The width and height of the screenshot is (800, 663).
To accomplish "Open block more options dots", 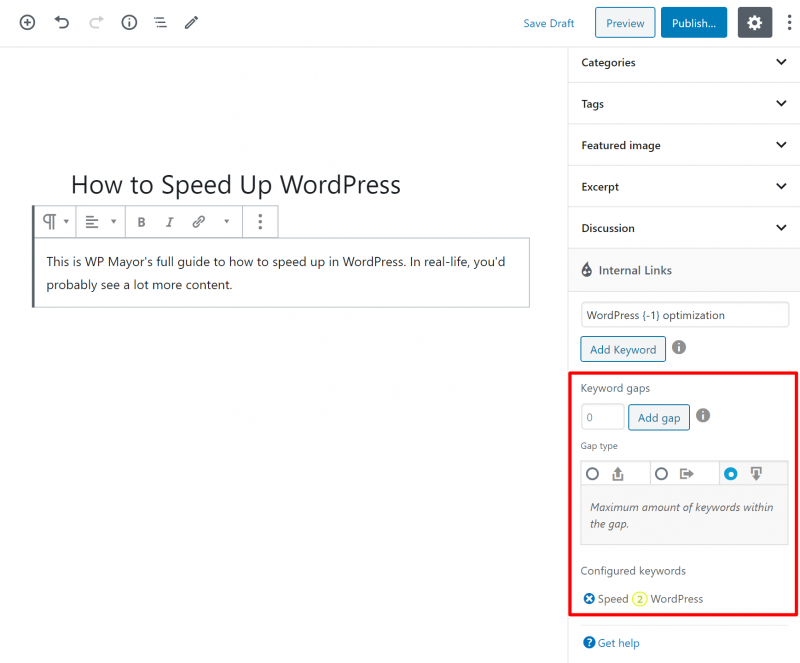I will tap(260, 222).
